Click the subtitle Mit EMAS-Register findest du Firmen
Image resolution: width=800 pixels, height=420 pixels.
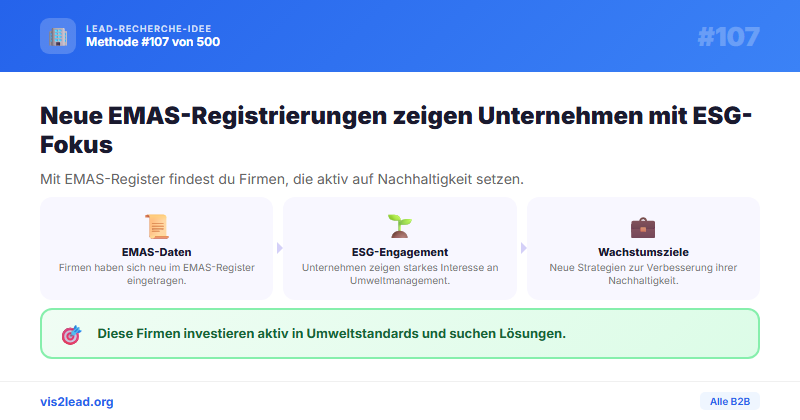pyautogui.click(x=282, y=180)
